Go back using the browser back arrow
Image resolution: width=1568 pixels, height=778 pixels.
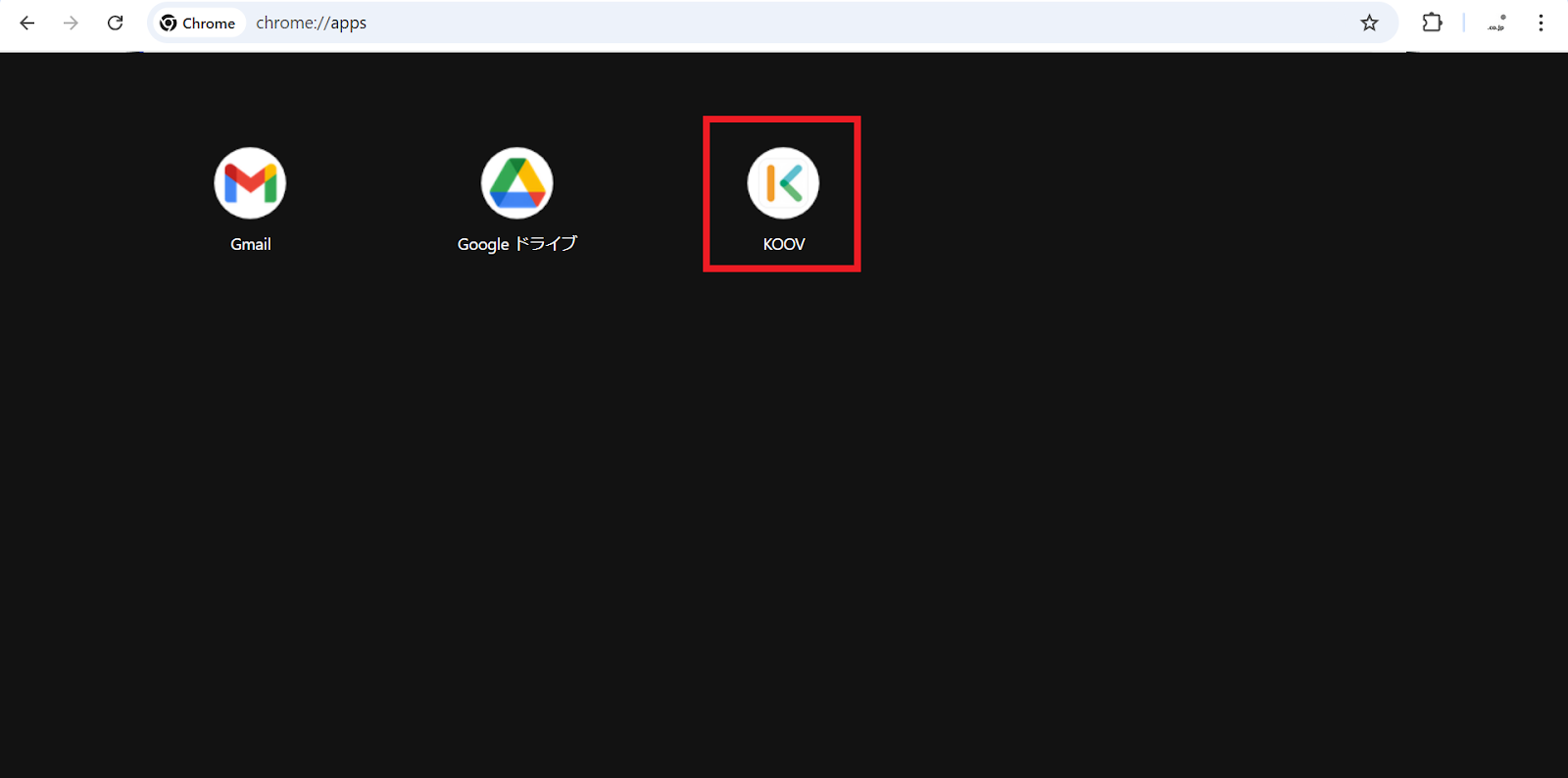click(27, 23)
